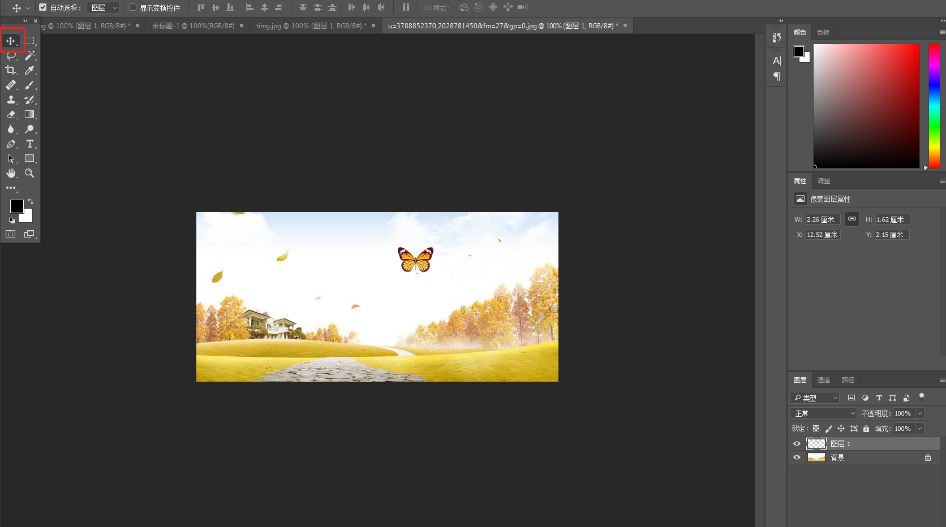Select the Pen tool
Image resolution: width=946 pixels, height=527 pixels.
[x=11, y=144]
